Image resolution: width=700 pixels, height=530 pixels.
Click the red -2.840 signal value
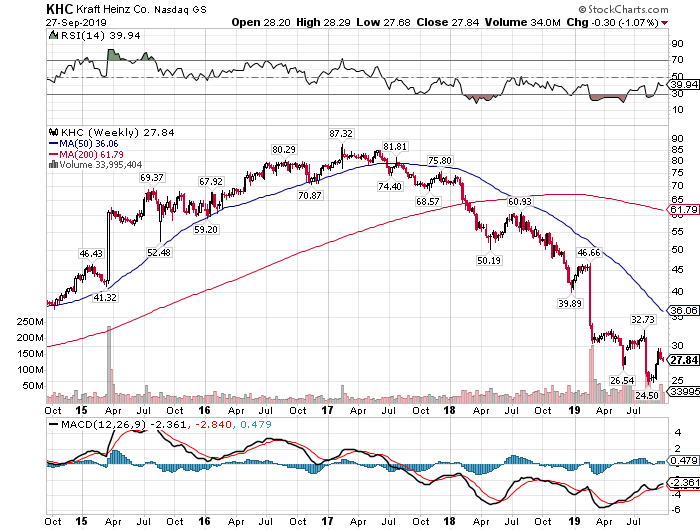point(212,425)
